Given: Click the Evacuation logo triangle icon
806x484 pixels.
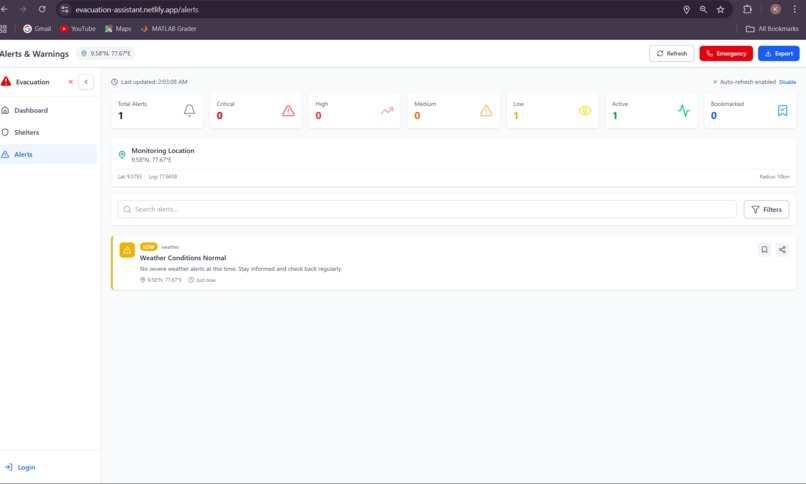Looking at the screenshot, I should tap(6, 81).
